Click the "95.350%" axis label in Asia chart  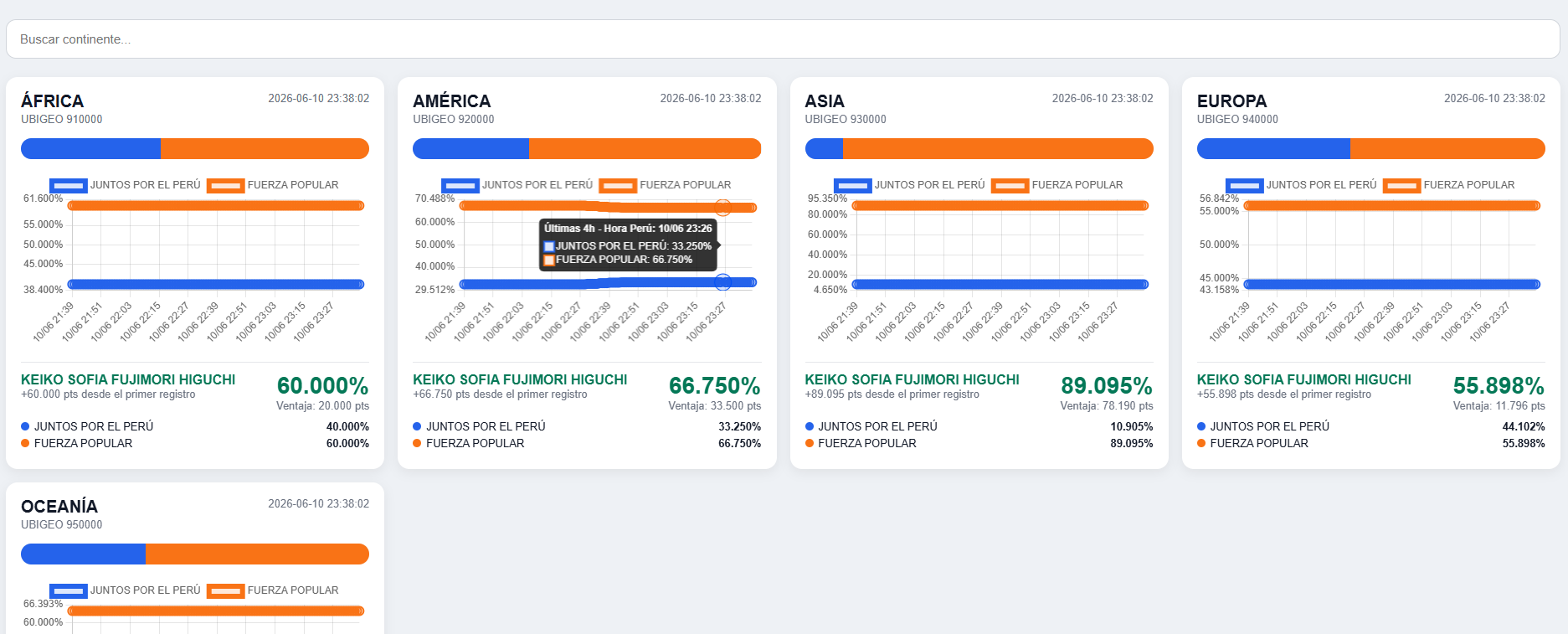pos(828,198)
